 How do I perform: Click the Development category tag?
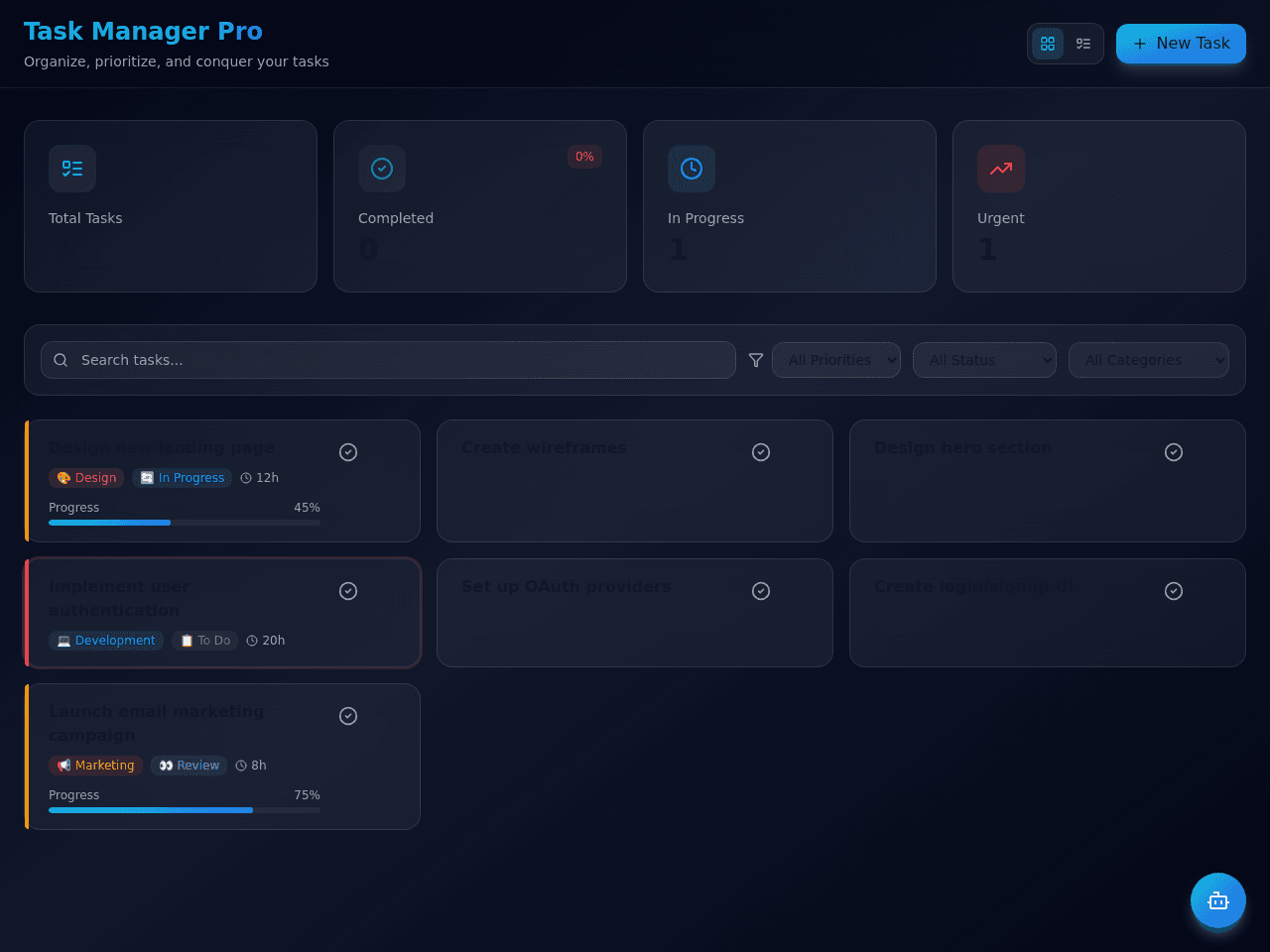point(106,641)
